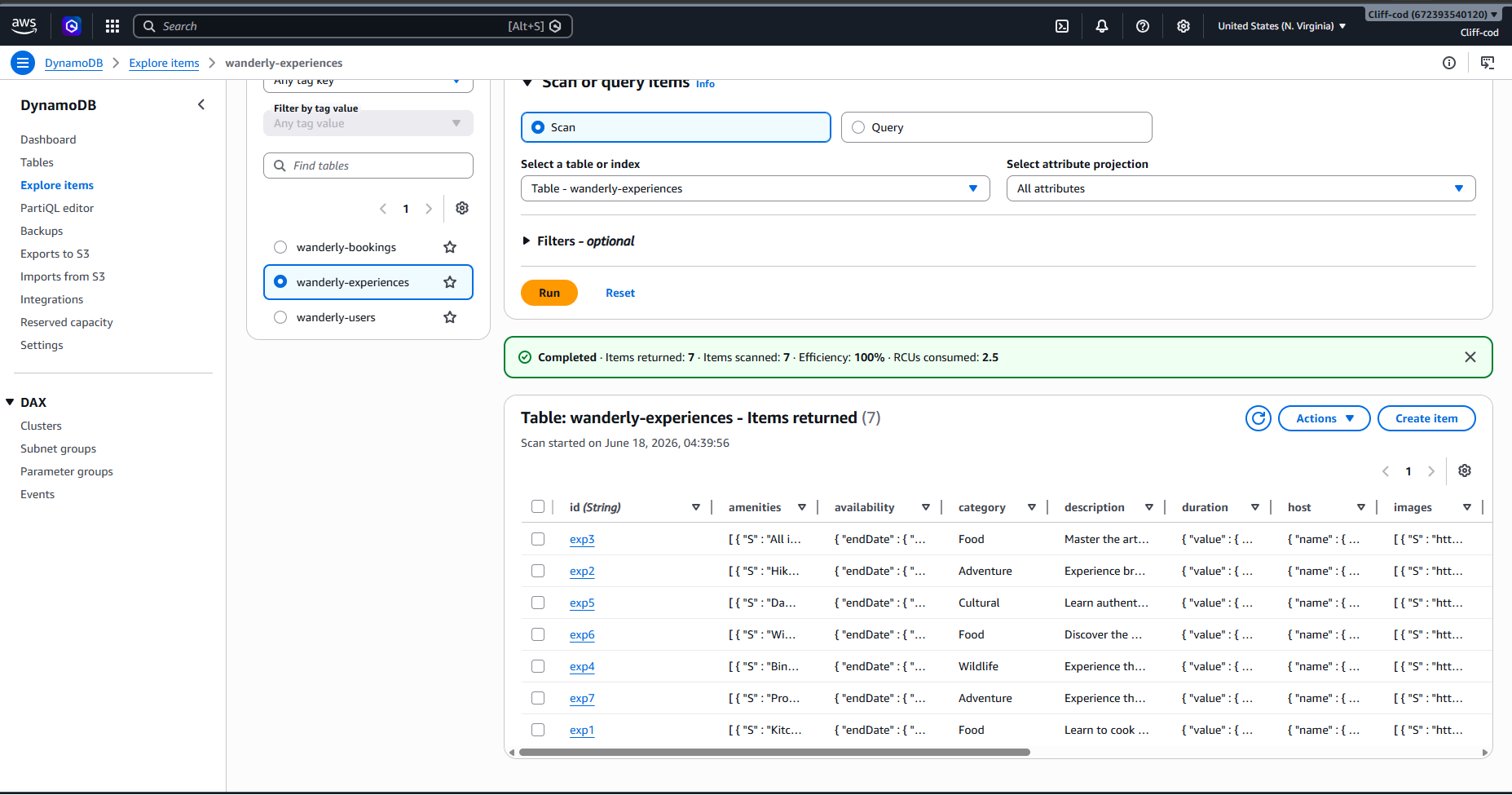
Task: Open Exports to S3 in the sidebar
Action: (x=55, y=254)
